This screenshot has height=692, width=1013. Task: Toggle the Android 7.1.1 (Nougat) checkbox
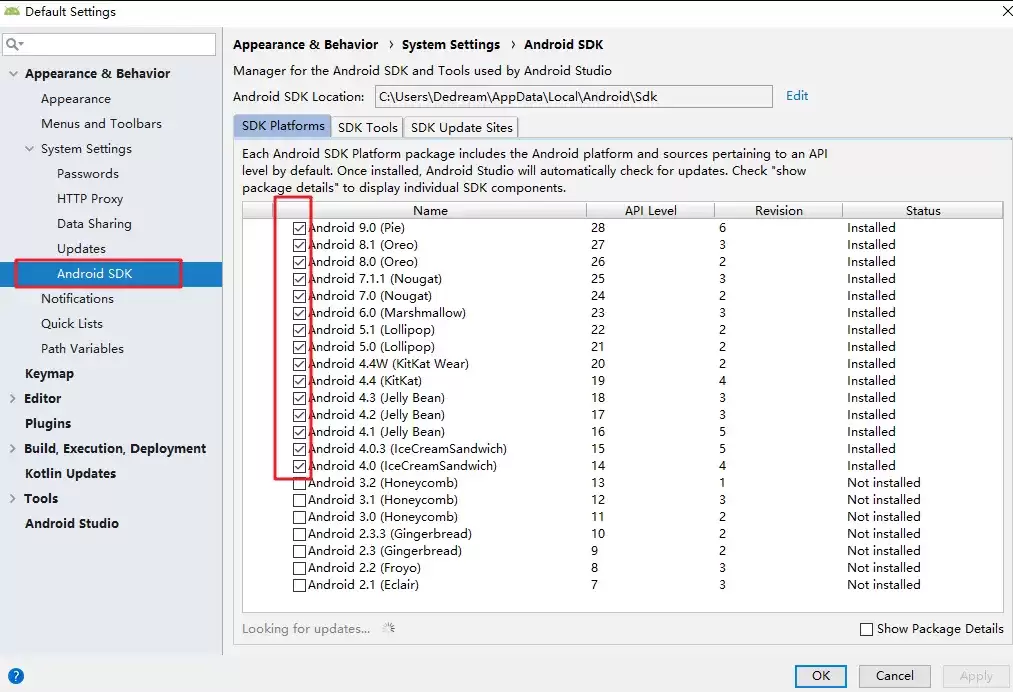(299, 279)
